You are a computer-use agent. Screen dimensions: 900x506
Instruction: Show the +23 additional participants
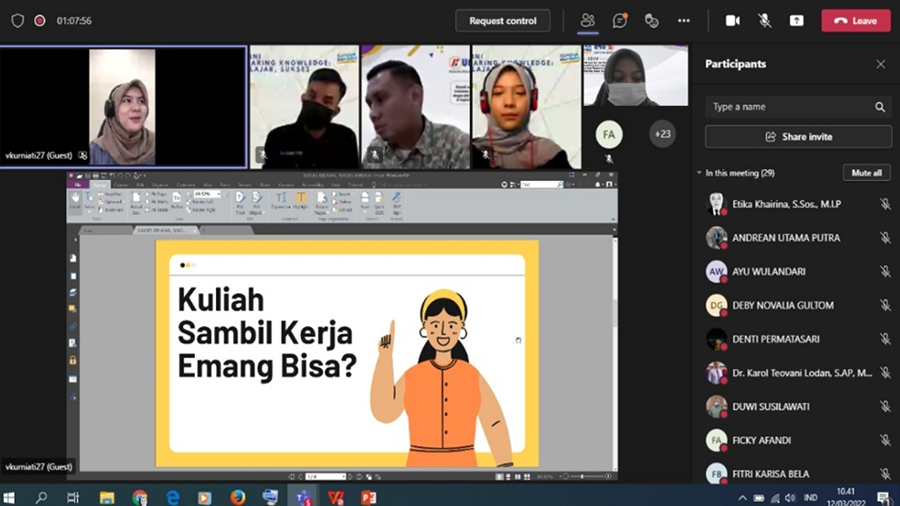point(662,132)
